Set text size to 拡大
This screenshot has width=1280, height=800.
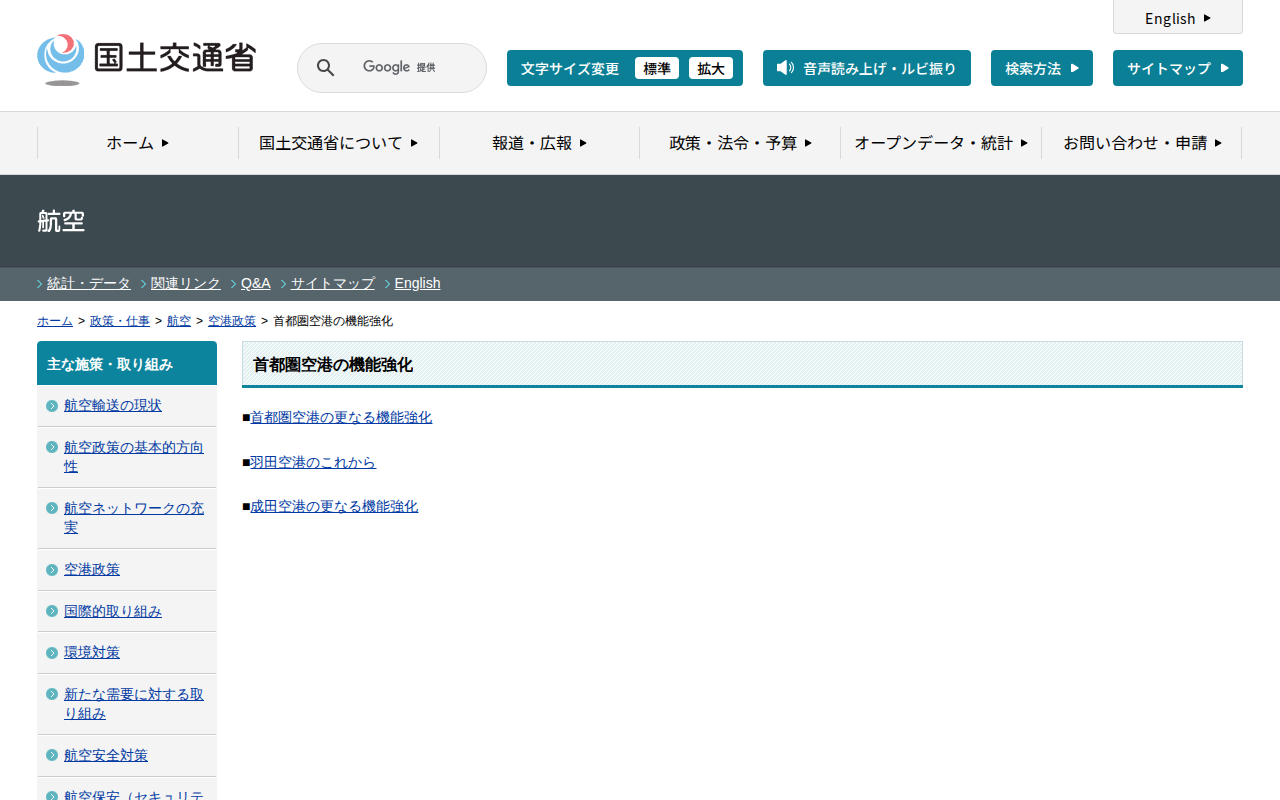point(711,68)
